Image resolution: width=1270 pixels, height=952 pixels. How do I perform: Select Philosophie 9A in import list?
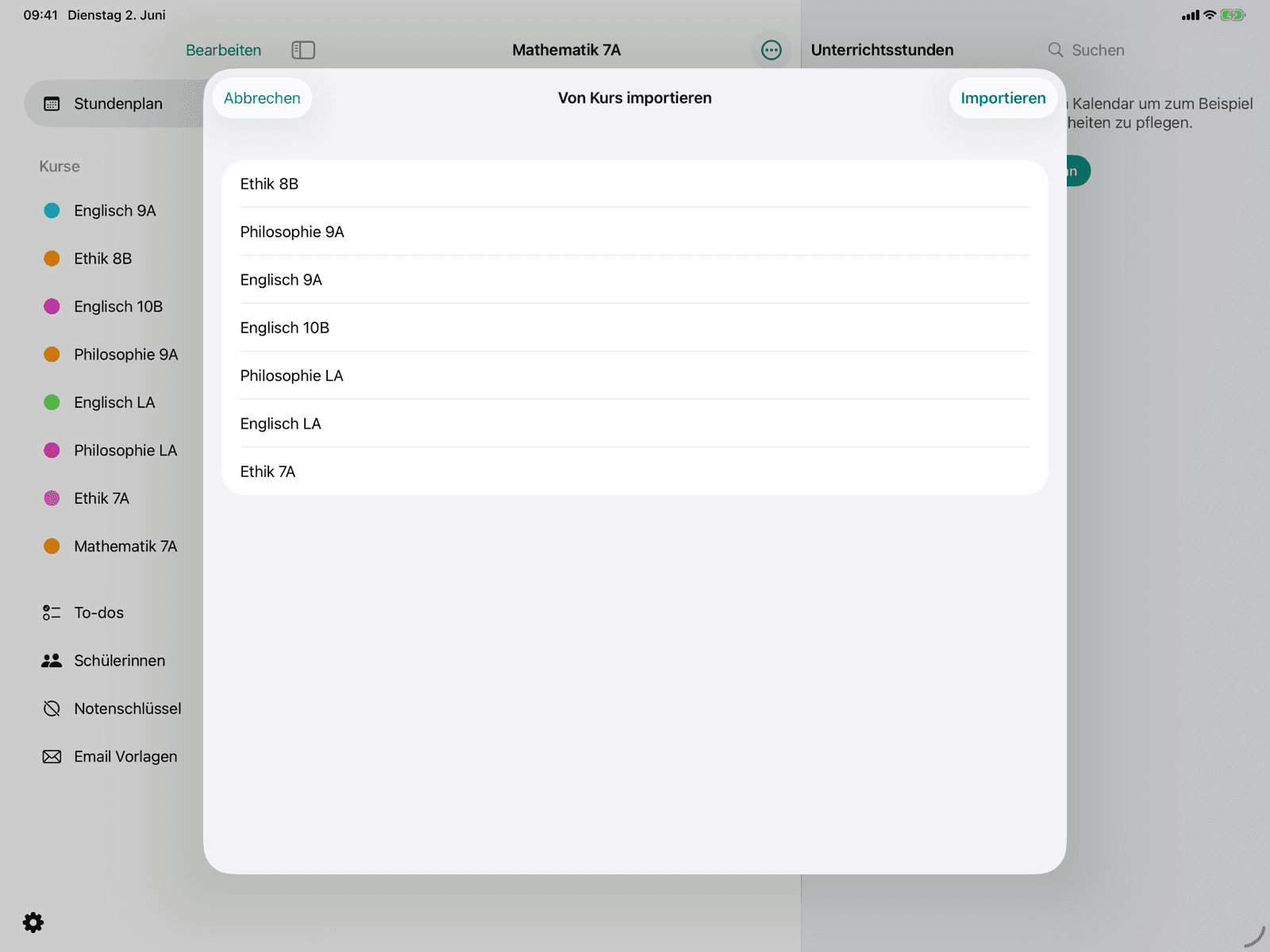tap(635, 232)
